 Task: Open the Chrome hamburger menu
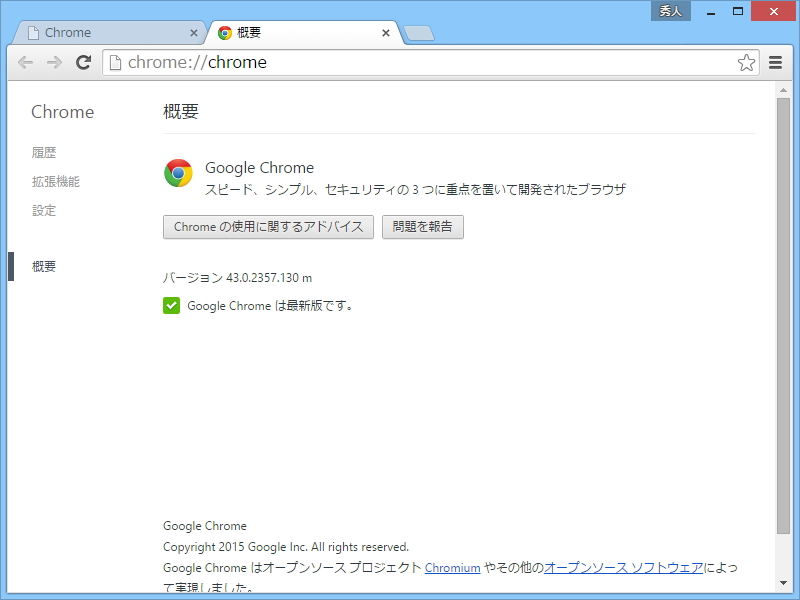click(x=775, y=62)
